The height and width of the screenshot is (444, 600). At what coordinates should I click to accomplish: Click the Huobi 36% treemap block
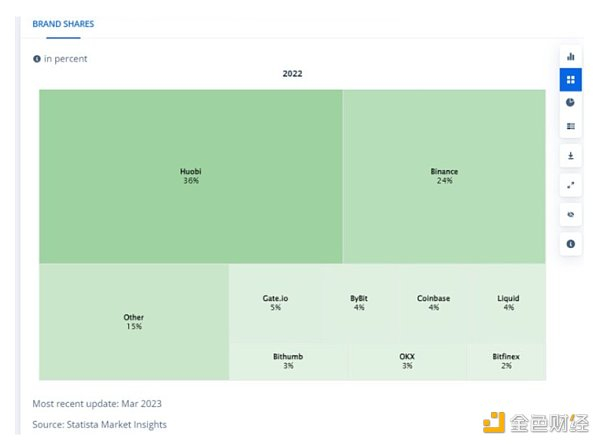(191, 176)
